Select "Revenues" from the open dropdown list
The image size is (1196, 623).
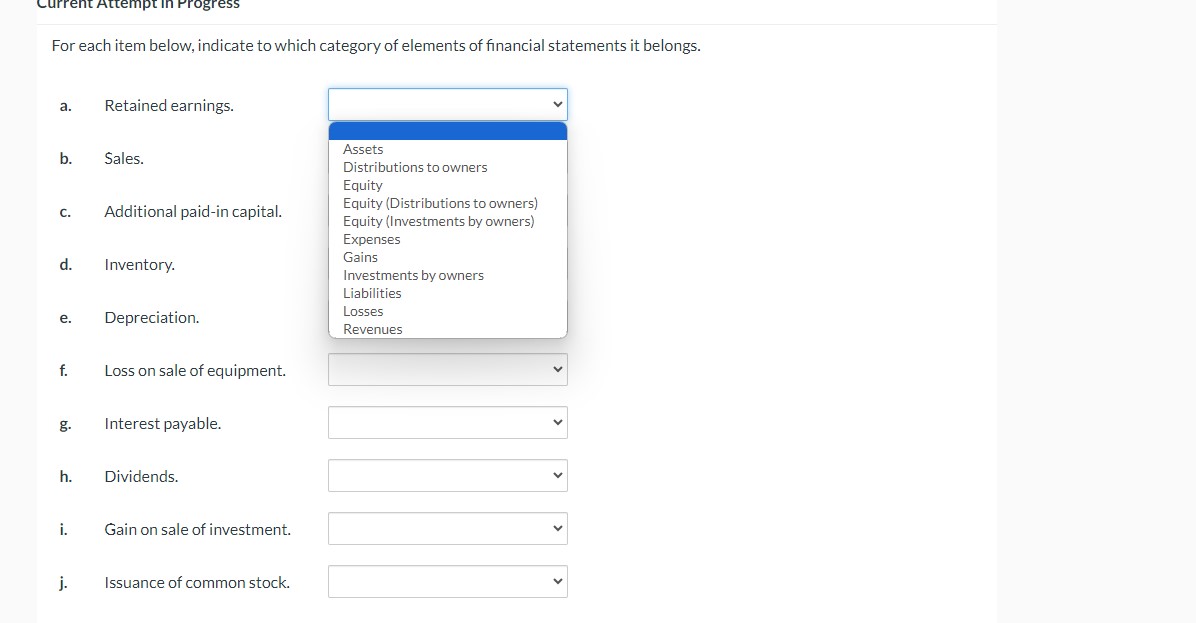coord(372,329)
